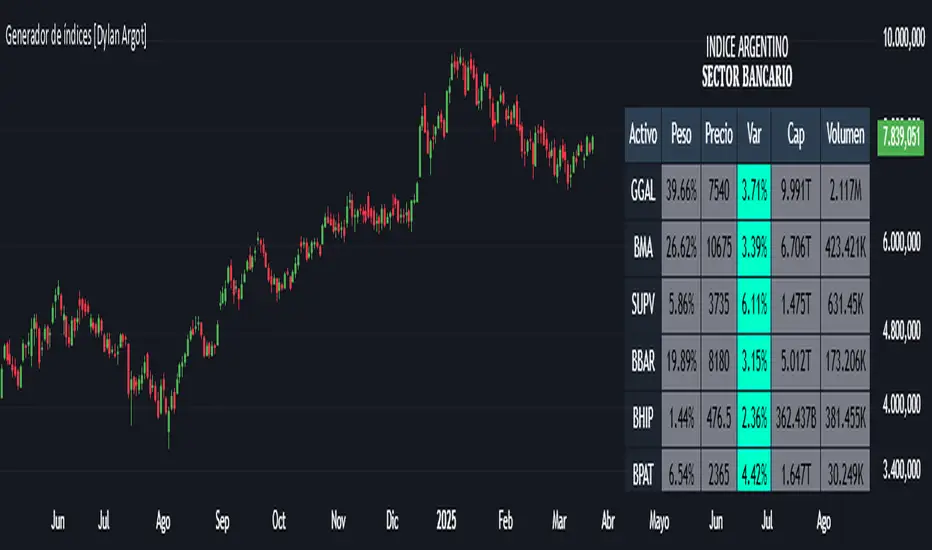
Task: Click the Var column header
Action: click(x=754, y=135)
